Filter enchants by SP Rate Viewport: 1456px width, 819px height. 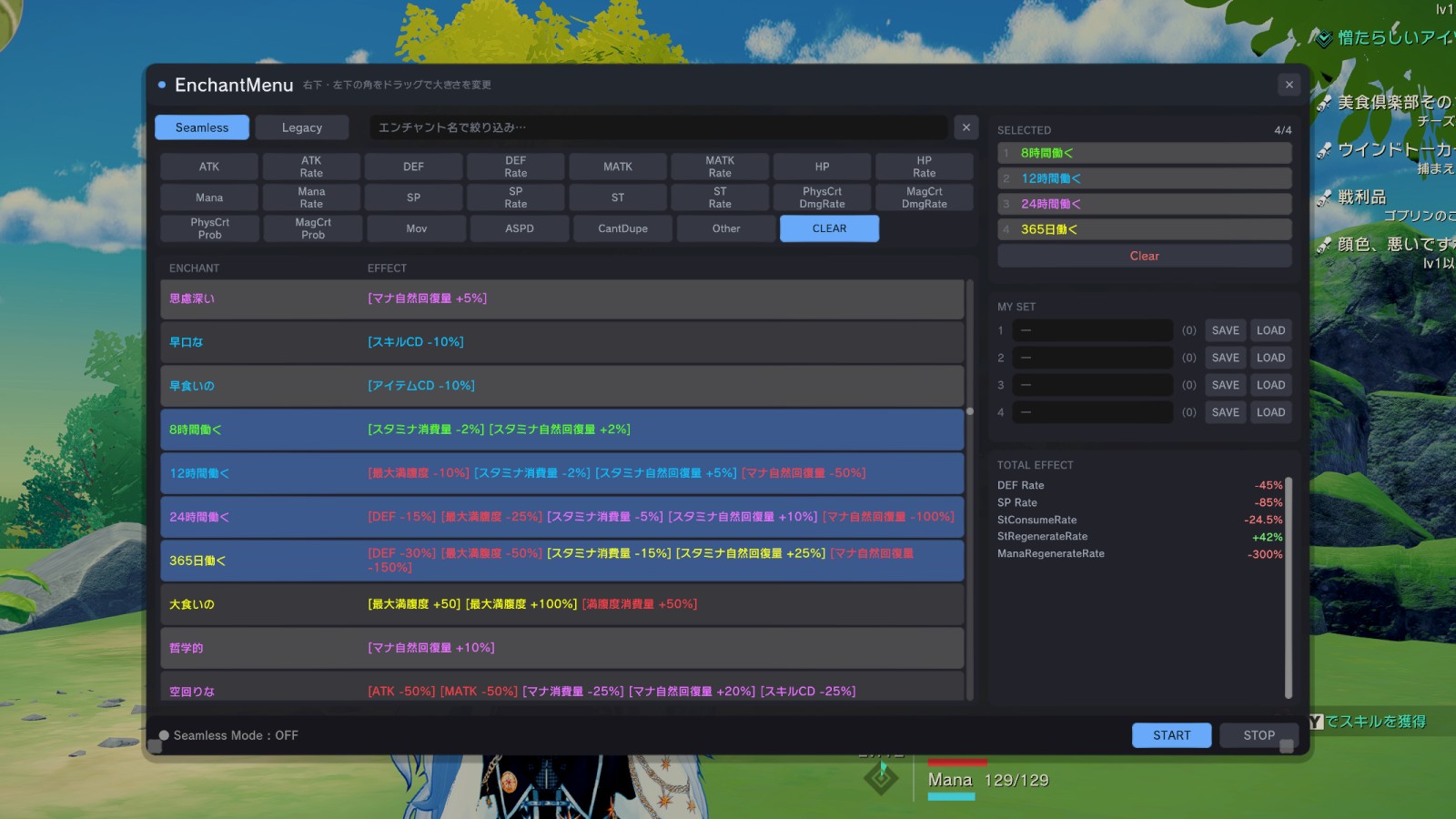516,197
